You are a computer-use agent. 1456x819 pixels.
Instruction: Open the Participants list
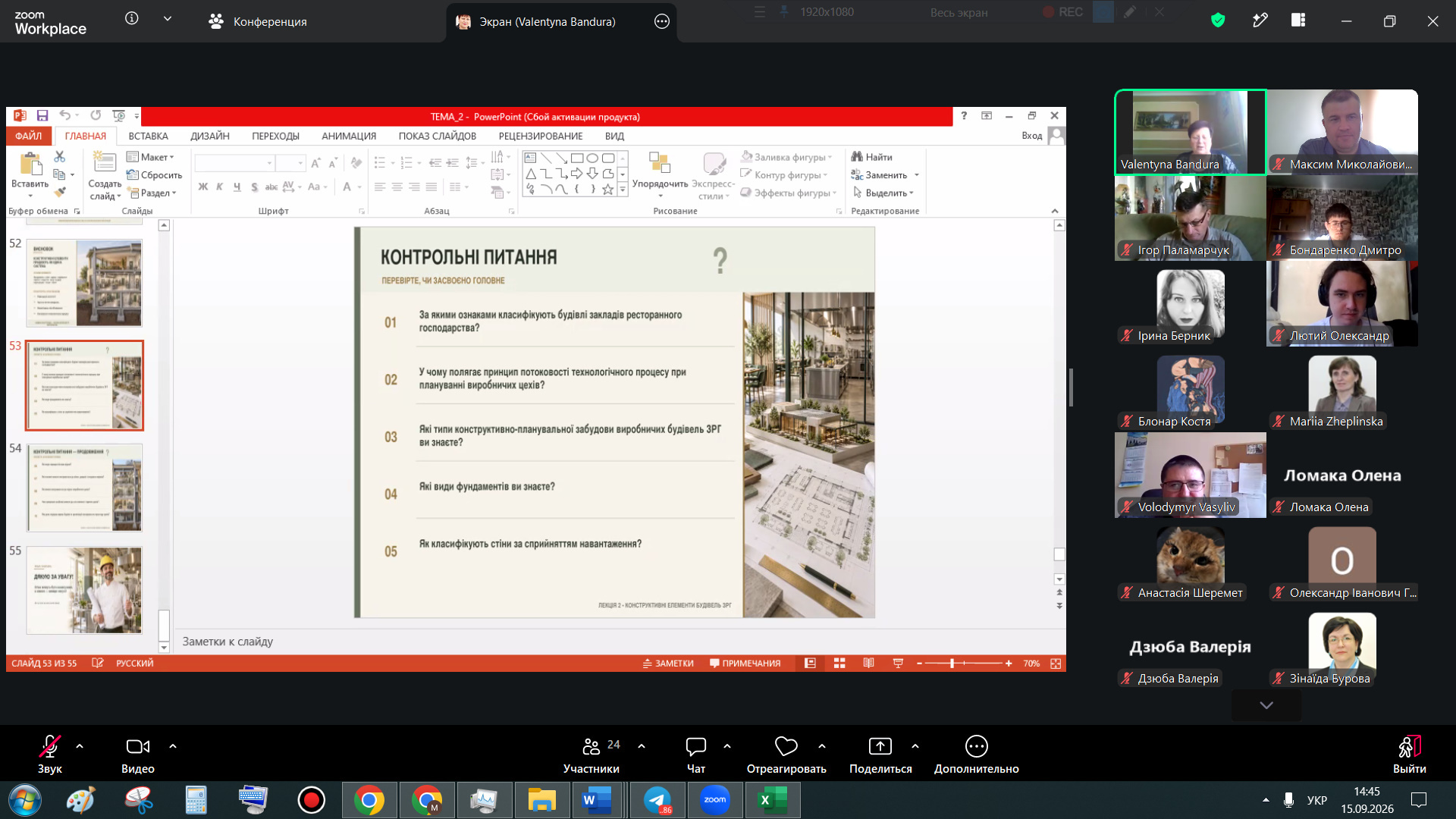click(591, 755)
